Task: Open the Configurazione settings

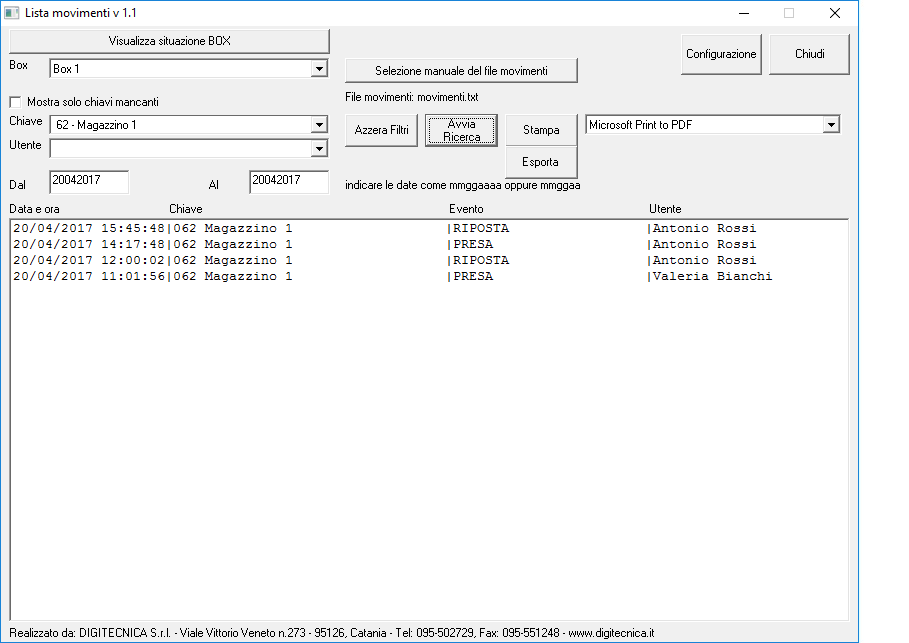Action: tap(721, 54)
